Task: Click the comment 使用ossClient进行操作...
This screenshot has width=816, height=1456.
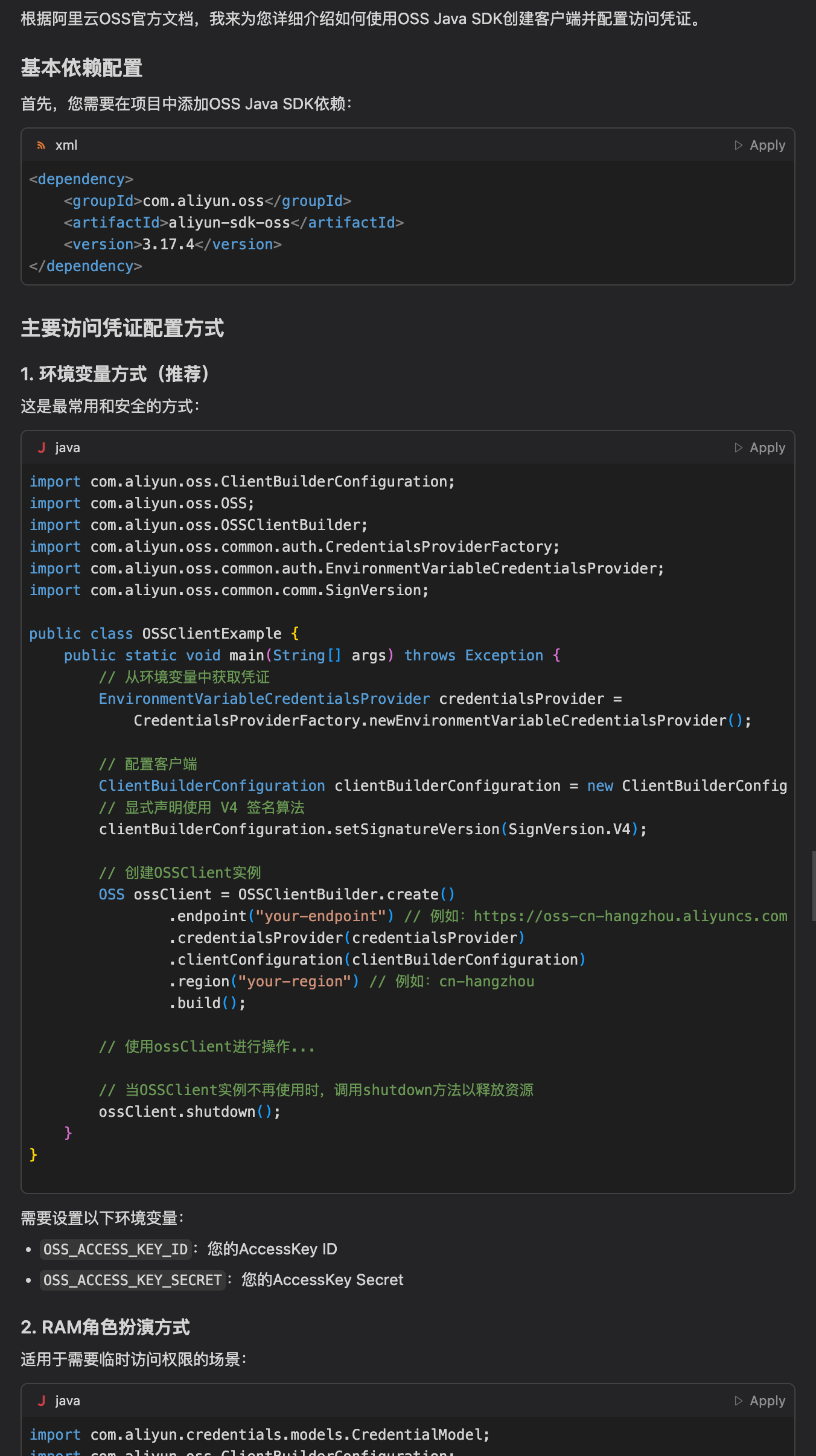Action: point(207,1047)
